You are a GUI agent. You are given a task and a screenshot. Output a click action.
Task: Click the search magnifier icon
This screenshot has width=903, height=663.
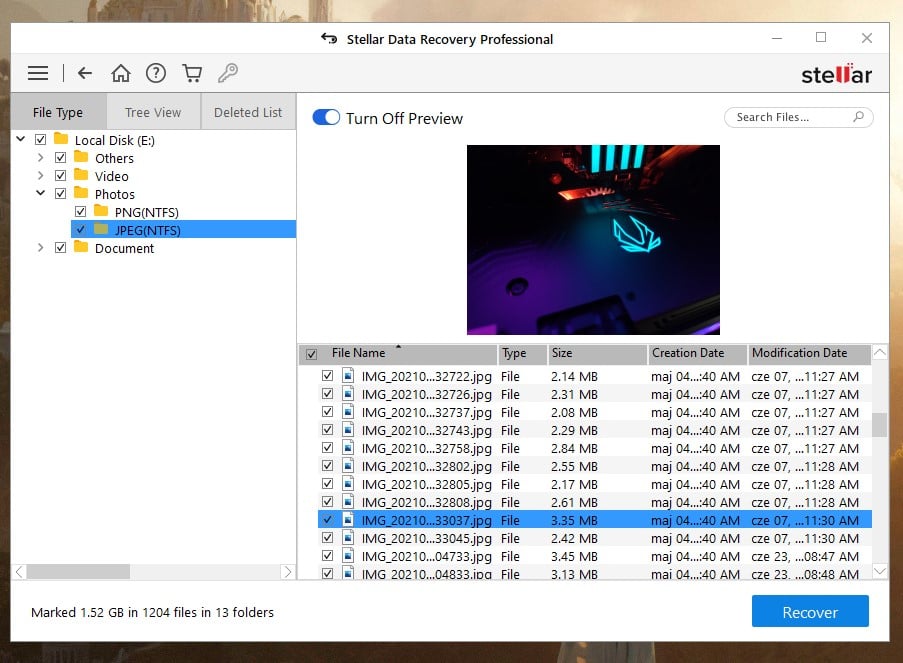(858, 117)
